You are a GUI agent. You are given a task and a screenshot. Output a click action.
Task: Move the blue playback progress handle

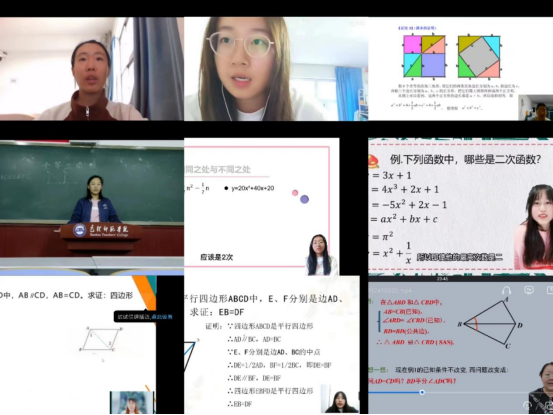(x=422, y=392)
